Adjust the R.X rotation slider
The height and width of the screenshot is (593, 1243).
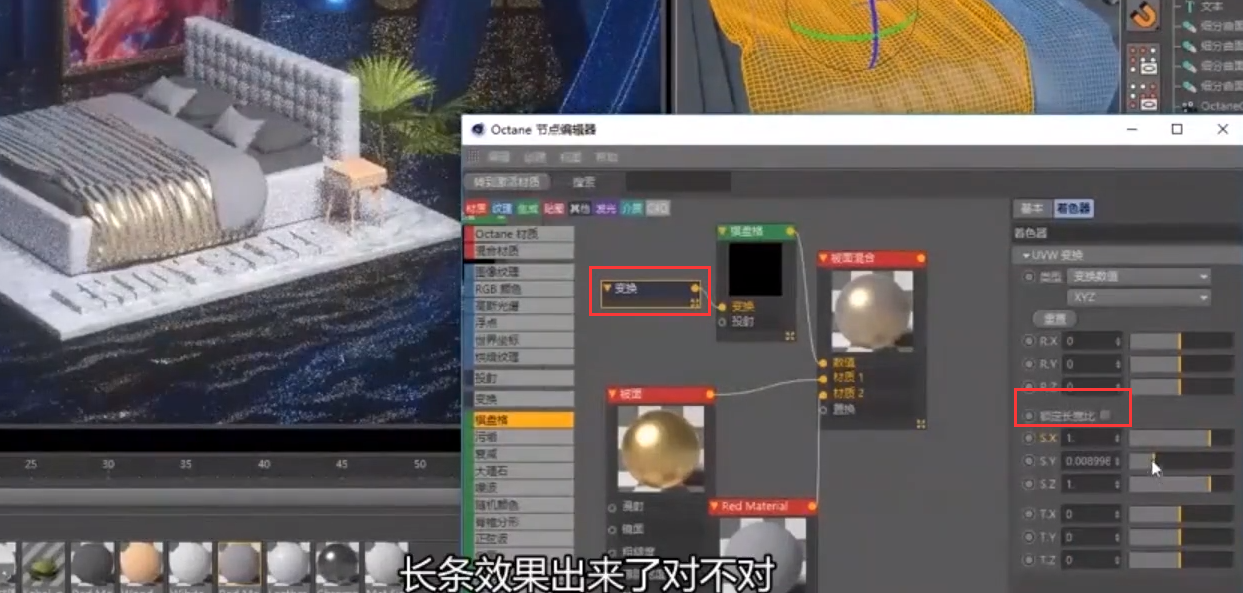tap(1180, 341)
